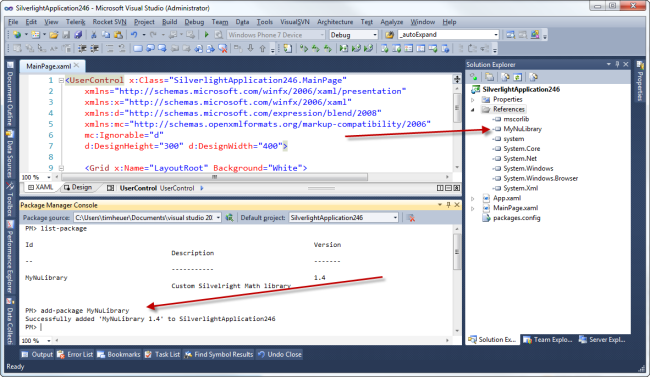Open Performance Explorer side tab
The image size is (650, 377).
point(10,258)
